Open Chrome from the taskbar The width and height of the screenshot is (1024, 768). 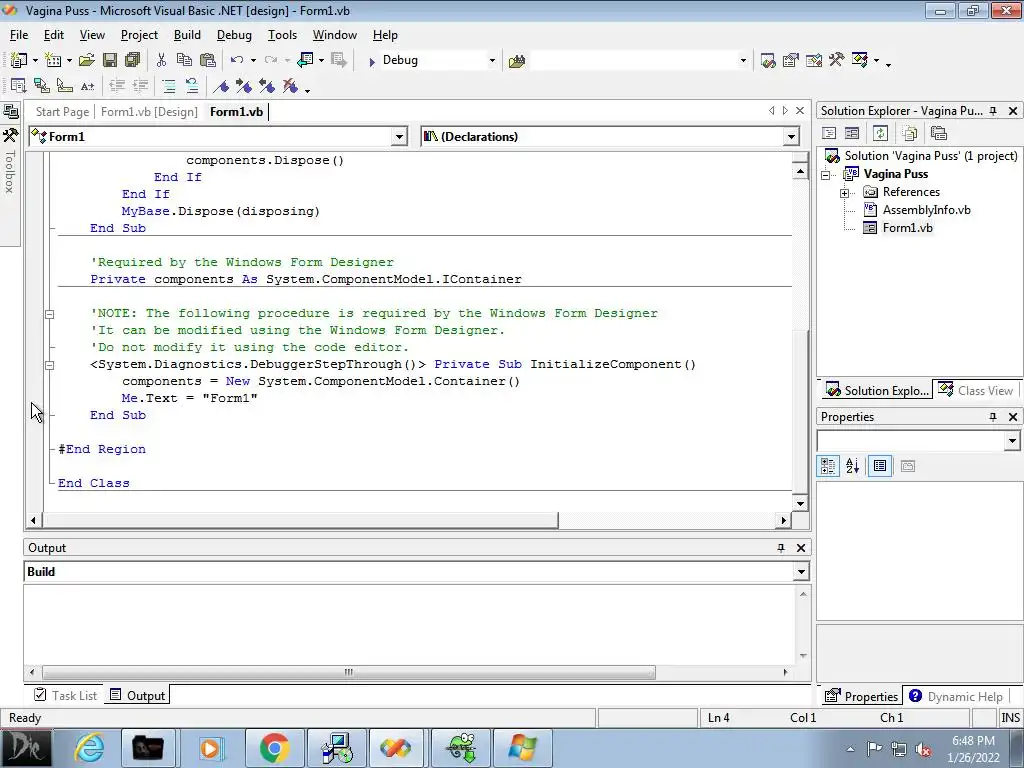274,748
